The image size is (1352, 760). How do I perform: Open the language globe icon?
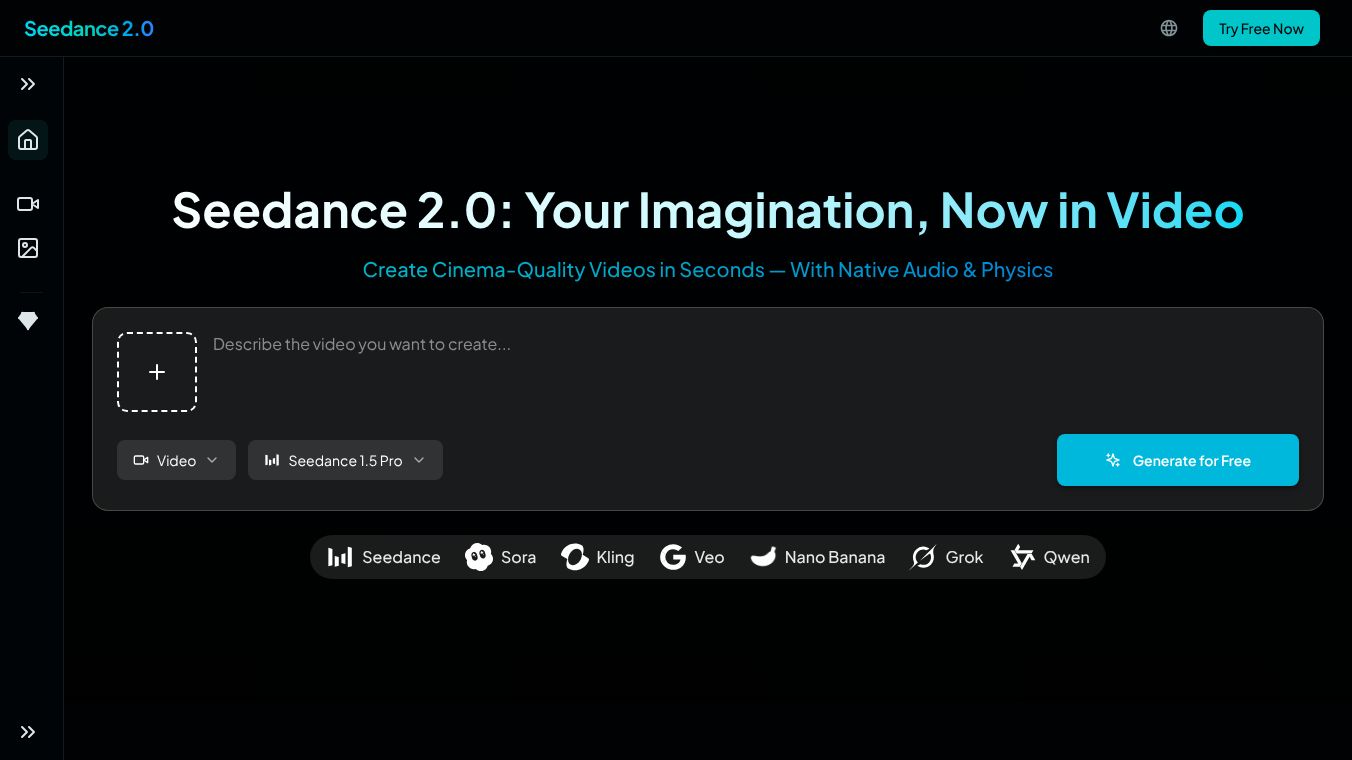click(1169, 28)
